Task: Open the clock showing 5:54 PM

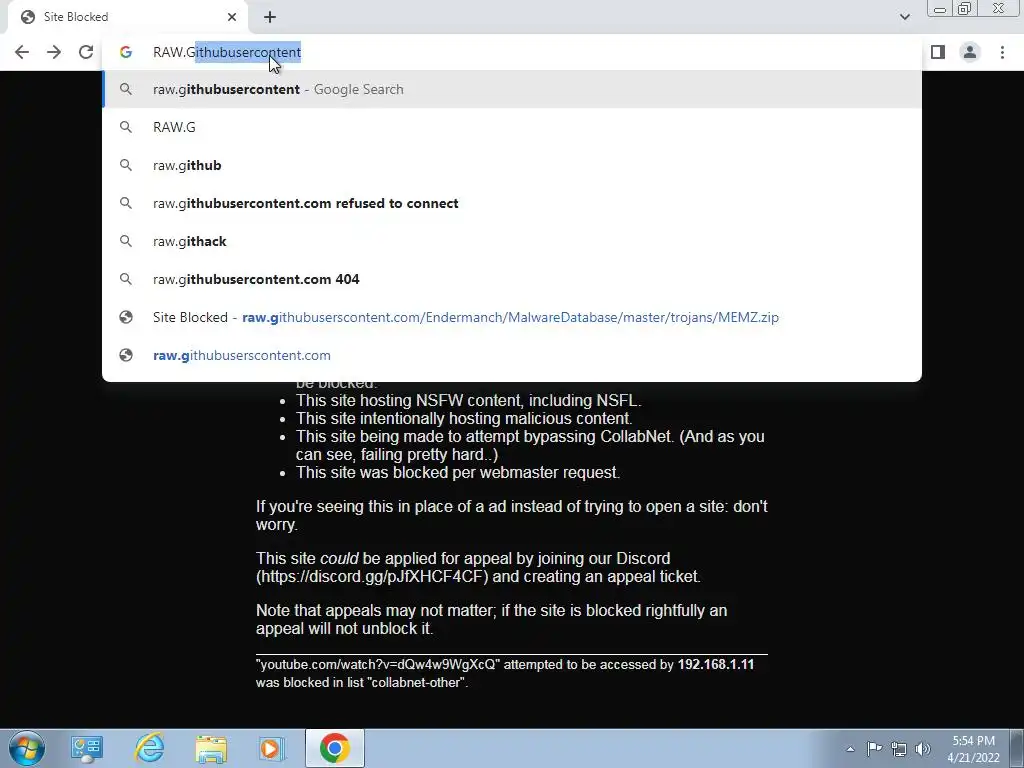Action: [974, 749]
